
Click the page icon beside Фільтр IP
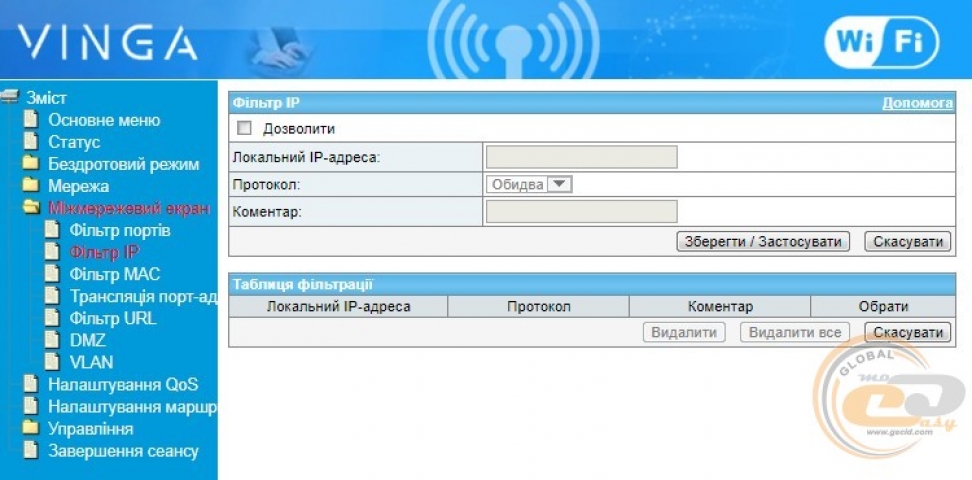pos(53,252)
